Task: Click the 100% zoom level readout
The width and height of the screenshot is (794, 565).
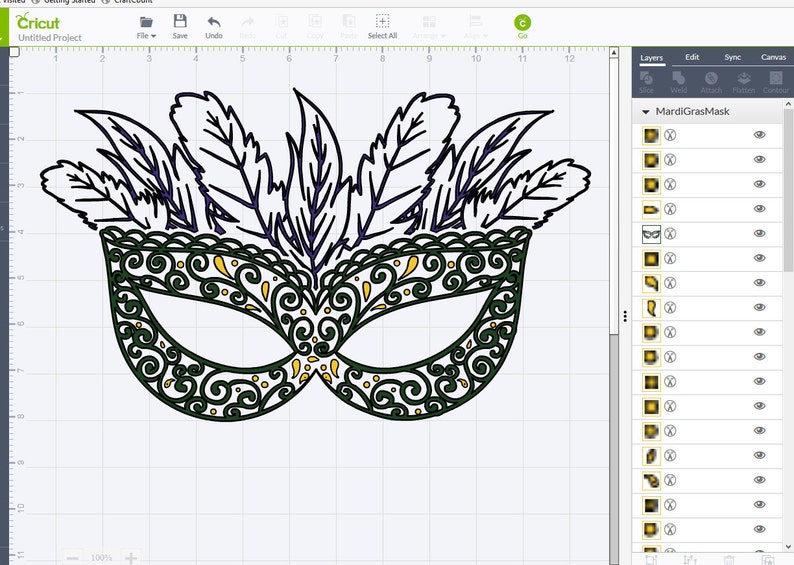Action: 101,558
